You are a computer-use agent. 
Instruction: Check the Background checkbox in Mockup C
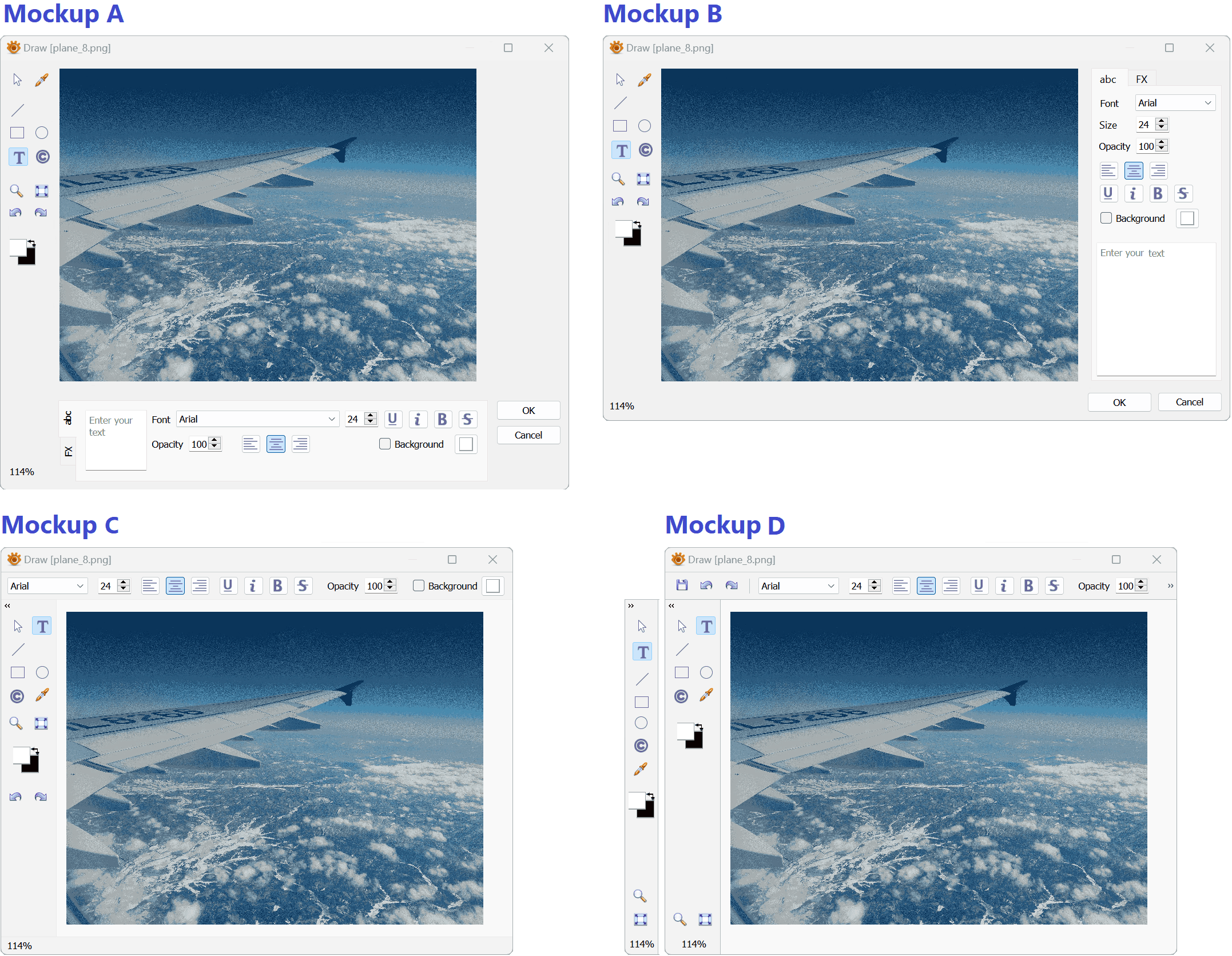(x=419, y=585)
